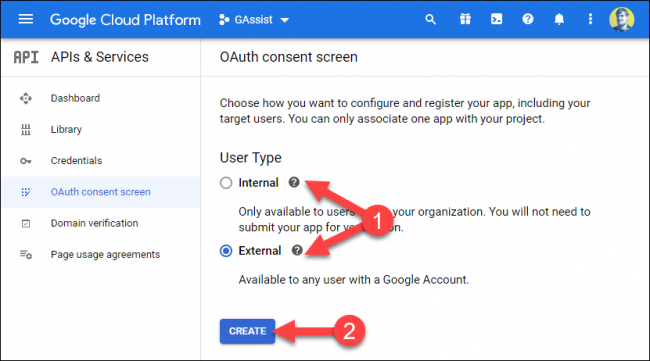Show help for Internal user type
The height and width of the screenshot is (361, 650).
(x=294, y=182)
